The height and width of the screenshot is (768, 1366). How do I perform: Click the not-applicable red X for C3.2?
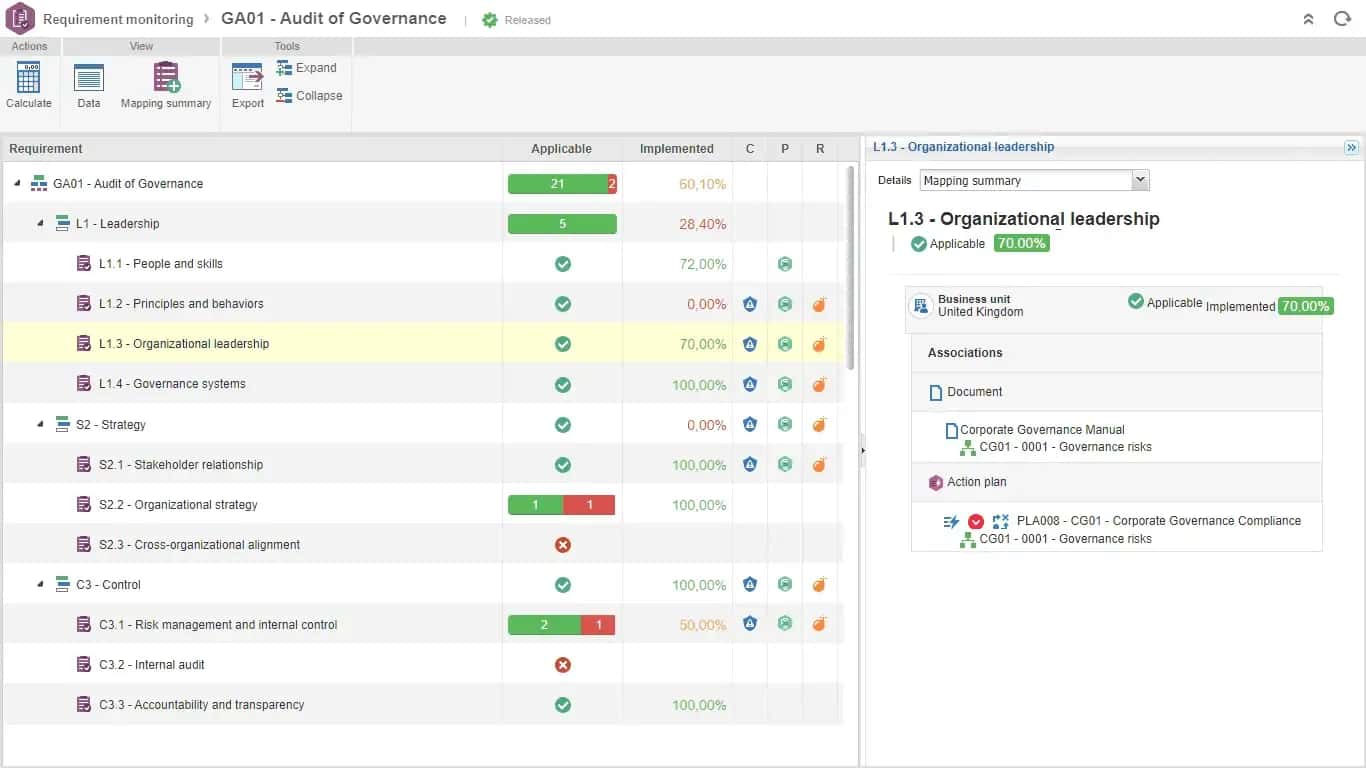(x=563, y=665)
